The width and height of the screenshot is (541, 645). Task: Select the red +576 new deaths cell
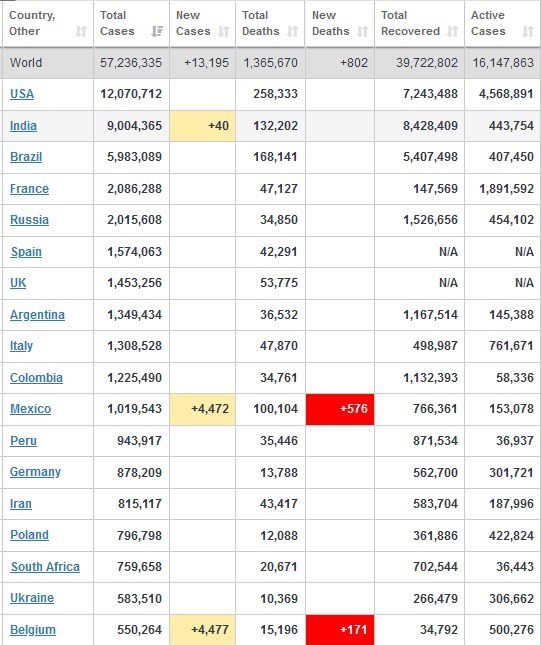click(340, 409)
